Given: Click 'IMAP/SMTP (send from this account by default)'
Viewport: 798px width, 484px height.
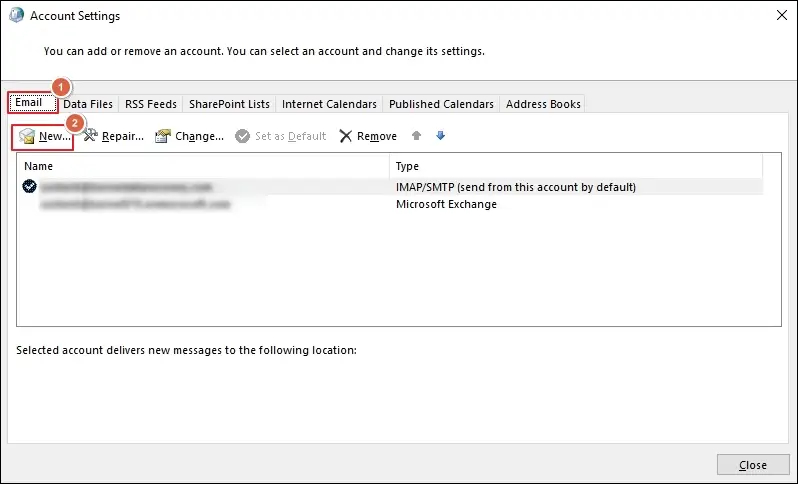Looking at the screenshot, I should click(516, 187).
